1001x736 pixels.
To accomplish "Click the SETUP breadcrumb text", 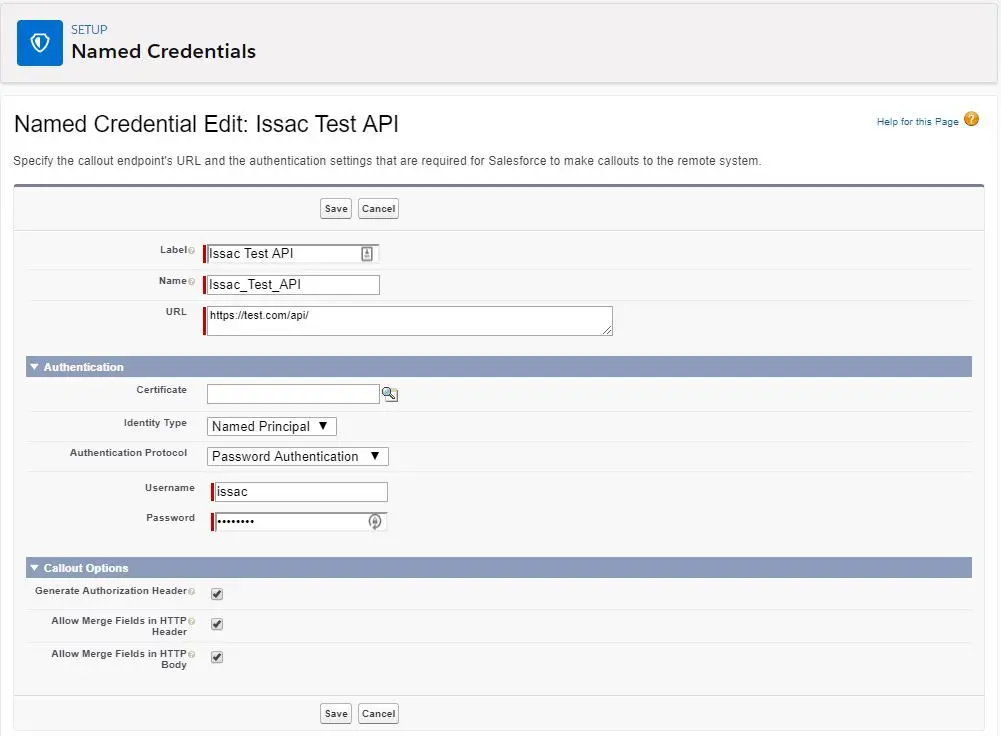I will (89, 29).
